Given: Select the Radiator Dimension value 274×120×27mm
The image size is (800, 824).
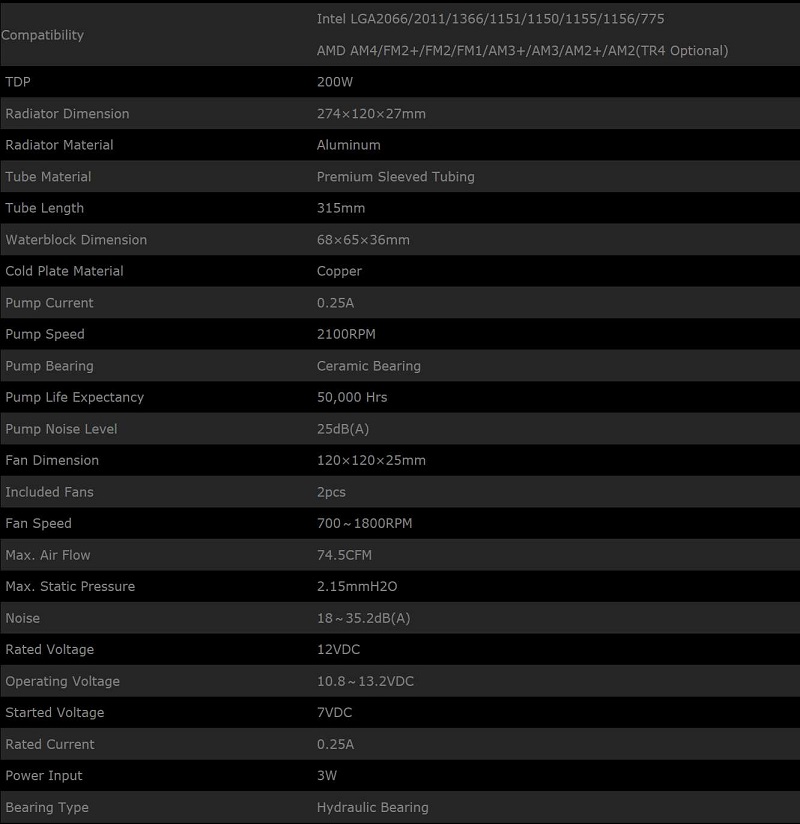Looking at the screenshot, I should 371,114.
